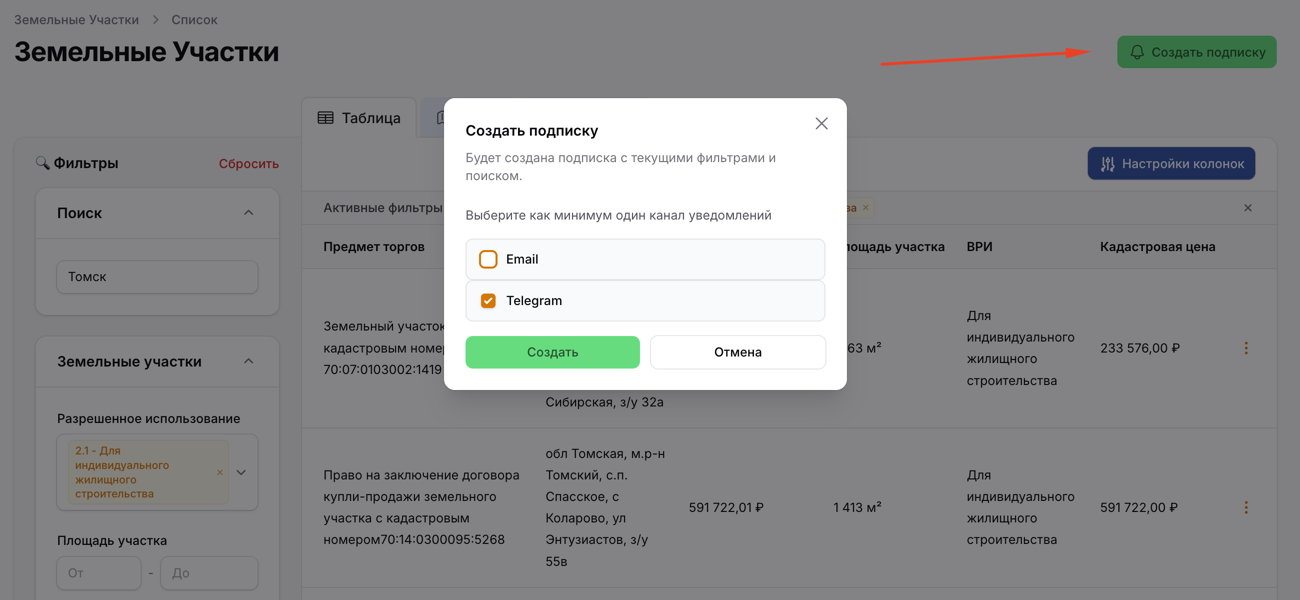Remove the 2.1 individual housing filter tag
The width and height of the screenshot is (1300, 600).
pos(220,473)
